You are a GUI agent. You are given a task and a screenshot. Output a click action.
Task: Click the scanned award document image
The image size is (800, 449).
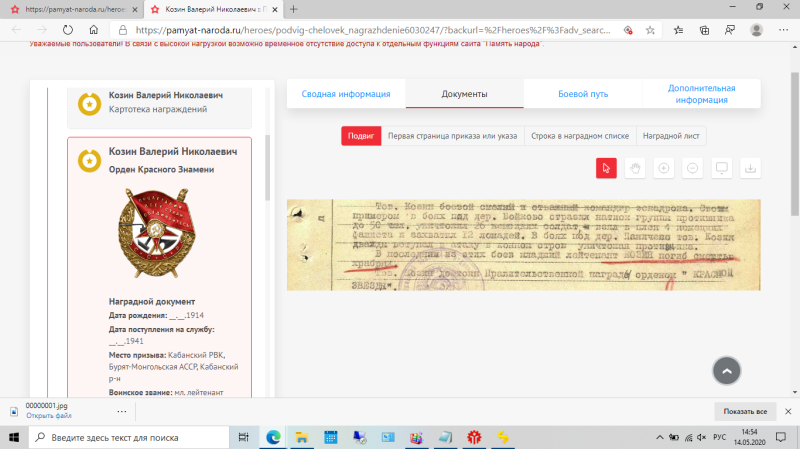click(523, 245)
